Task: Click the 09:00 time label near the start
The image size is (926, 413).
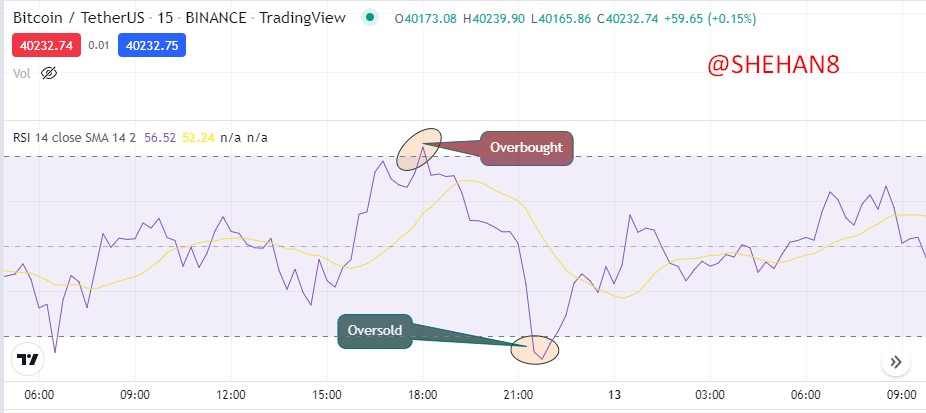Action: pyautogui.click(x=135, y=394)
